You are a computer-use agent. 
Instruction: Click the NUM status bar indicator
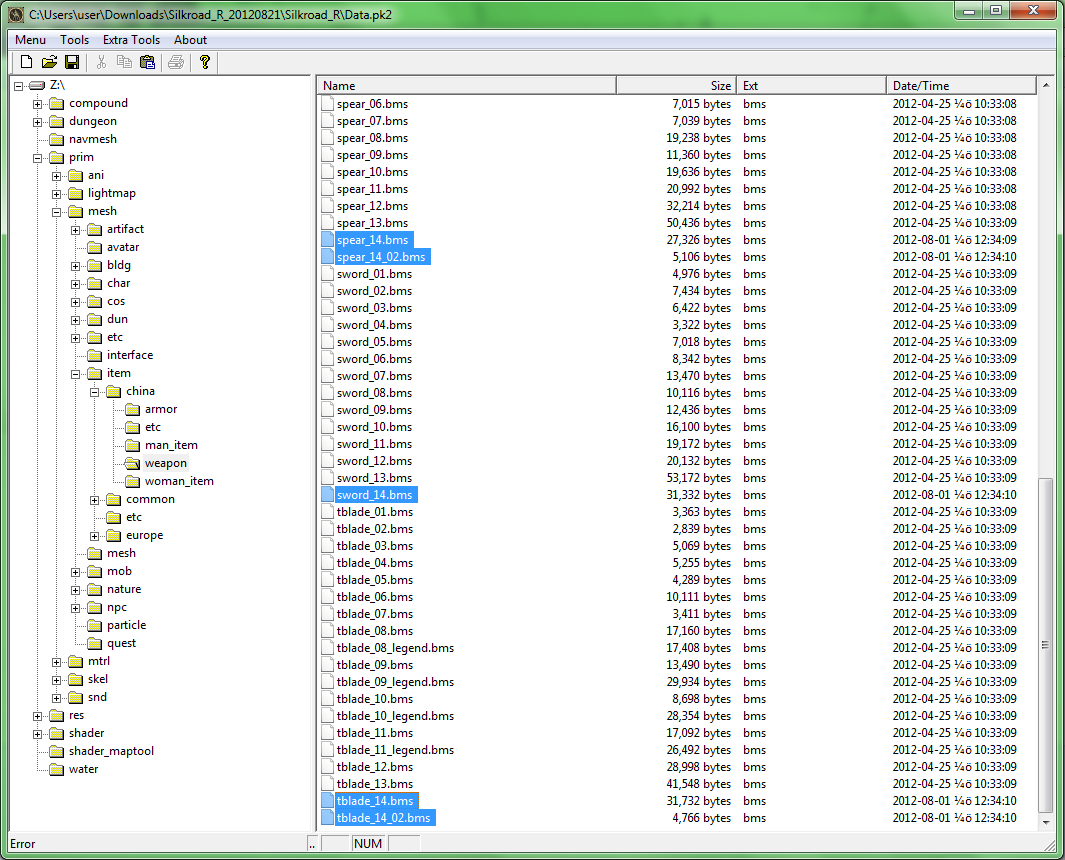(x=367, y=844)
